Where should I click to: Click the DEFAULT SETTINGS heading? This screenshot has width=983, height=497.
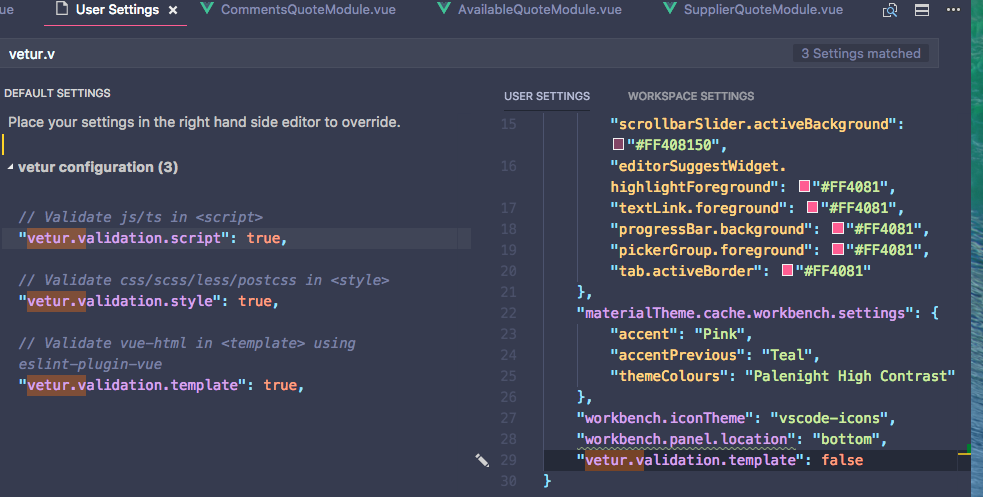click(57, 93)
